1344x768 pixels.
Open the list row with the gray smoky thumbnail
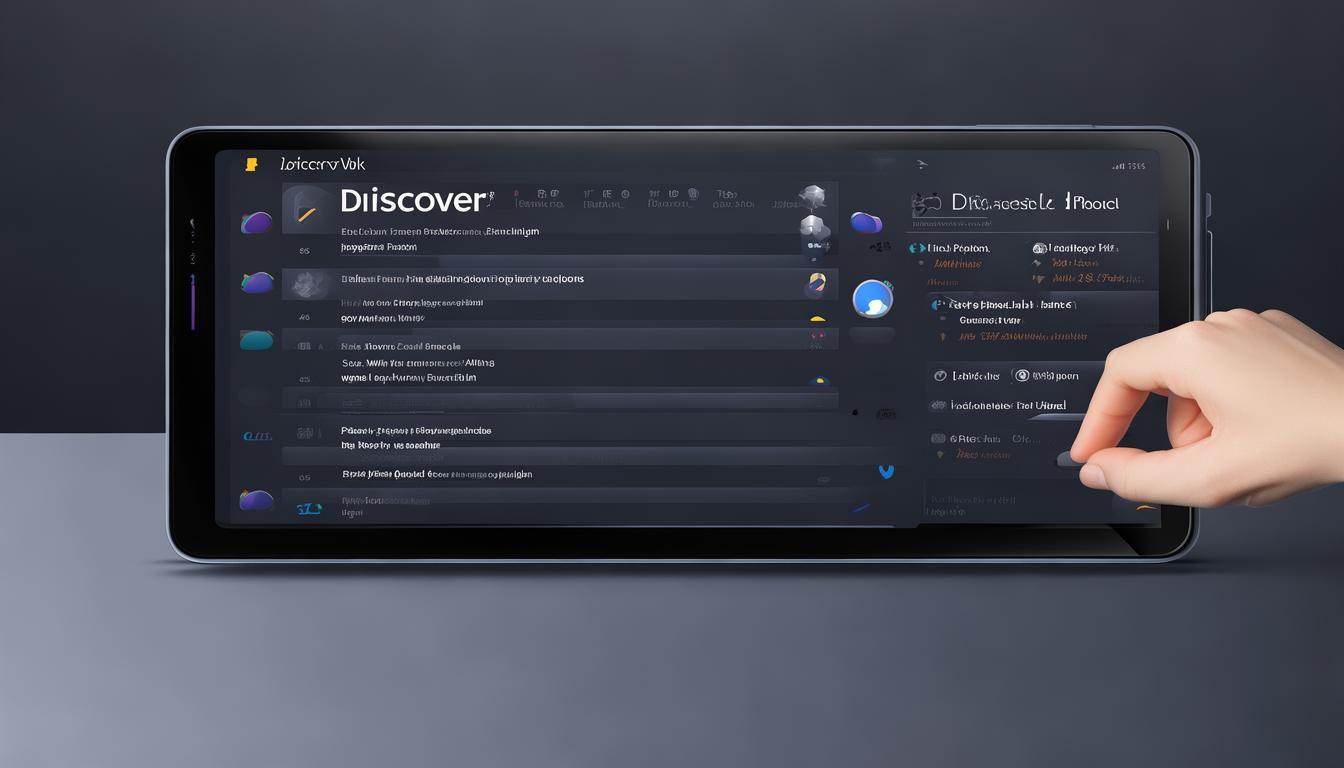tap(305, 285)
